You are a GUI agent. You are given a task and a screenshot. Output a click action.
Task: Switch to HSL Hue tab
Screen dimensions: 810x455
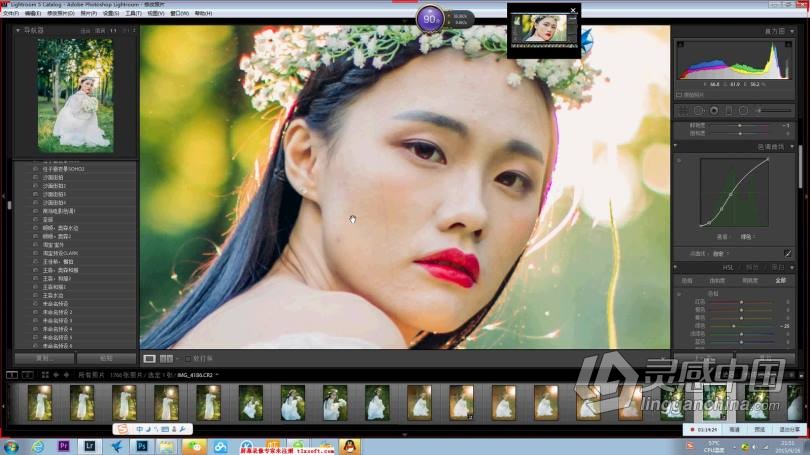687,280
